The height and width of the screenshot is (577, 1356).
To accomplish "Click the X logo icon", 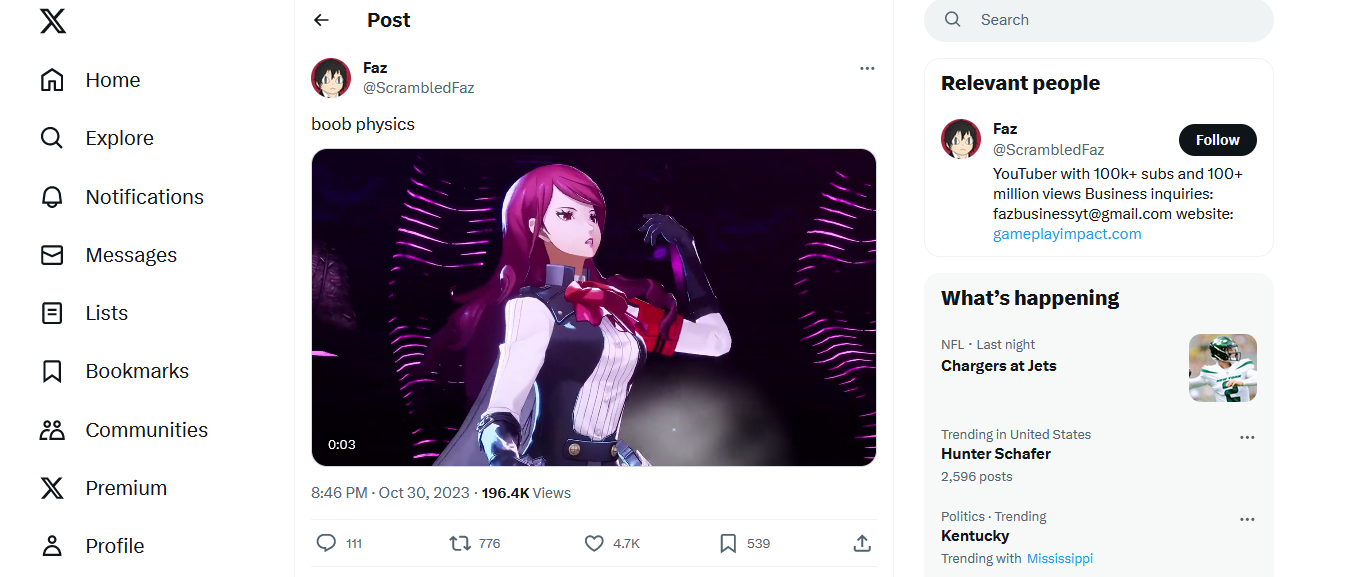I will coord(53,21).
